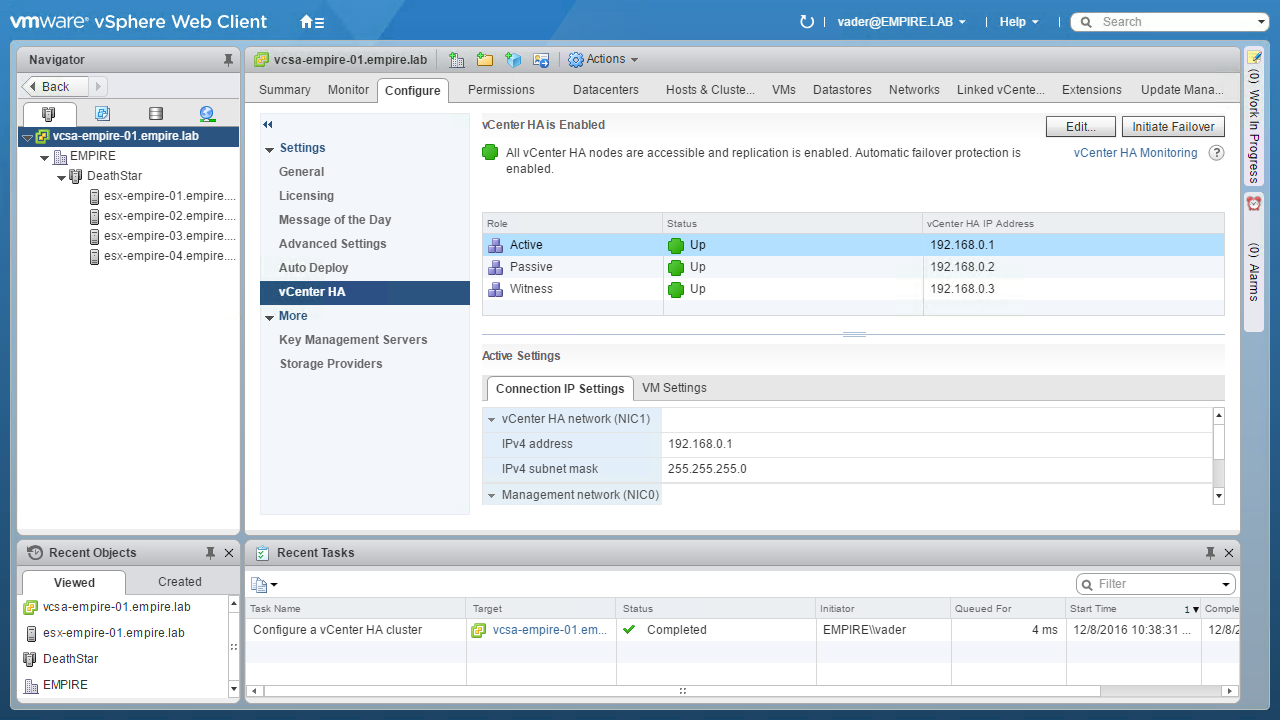Image resolution: width=1280 pixels, height=720 pixels.
Task: Click the toolbar icon left of Actions gear
Action: [541, 60]
